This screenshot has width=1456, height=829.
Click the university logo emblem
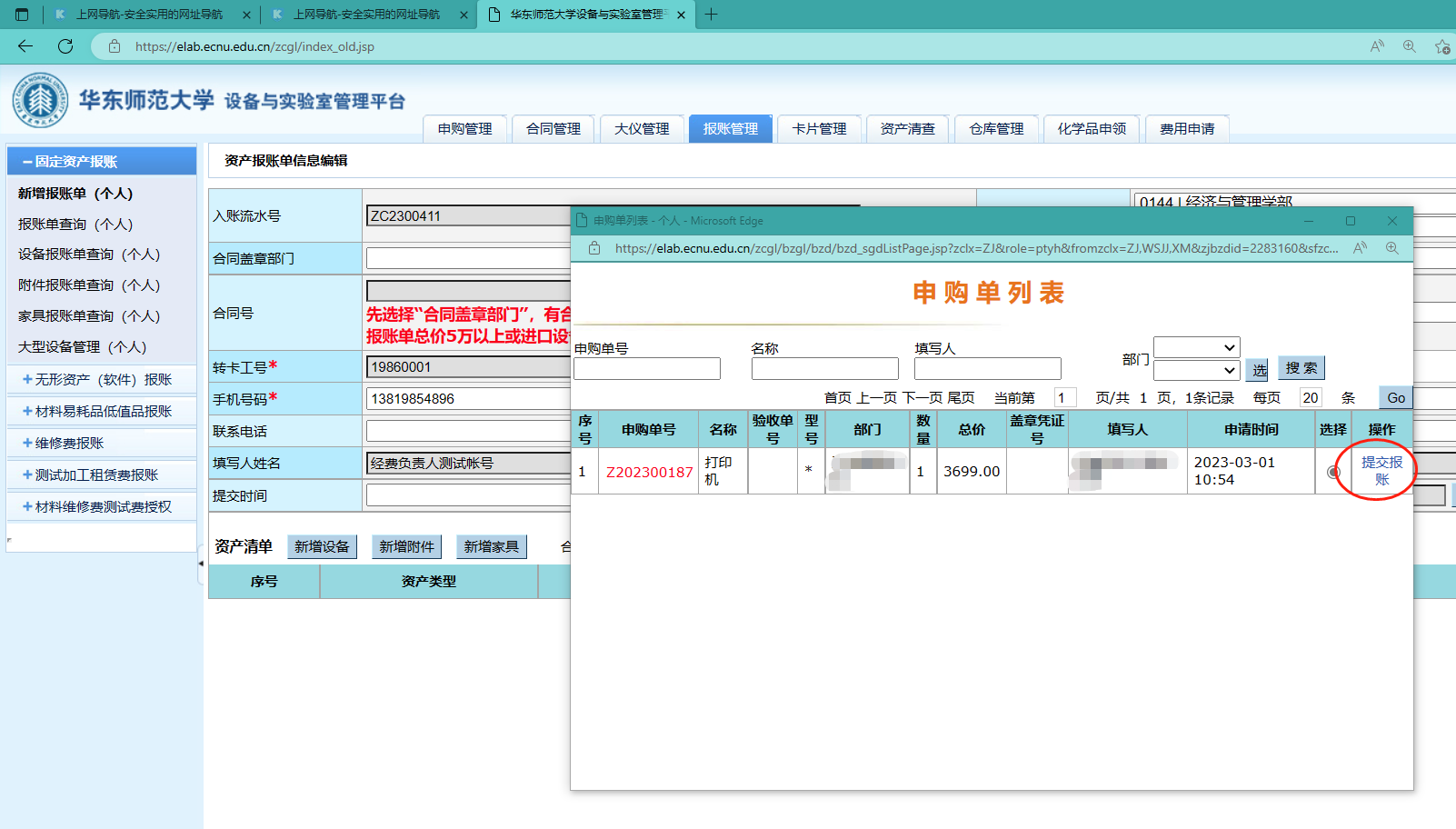pos(40,100)
